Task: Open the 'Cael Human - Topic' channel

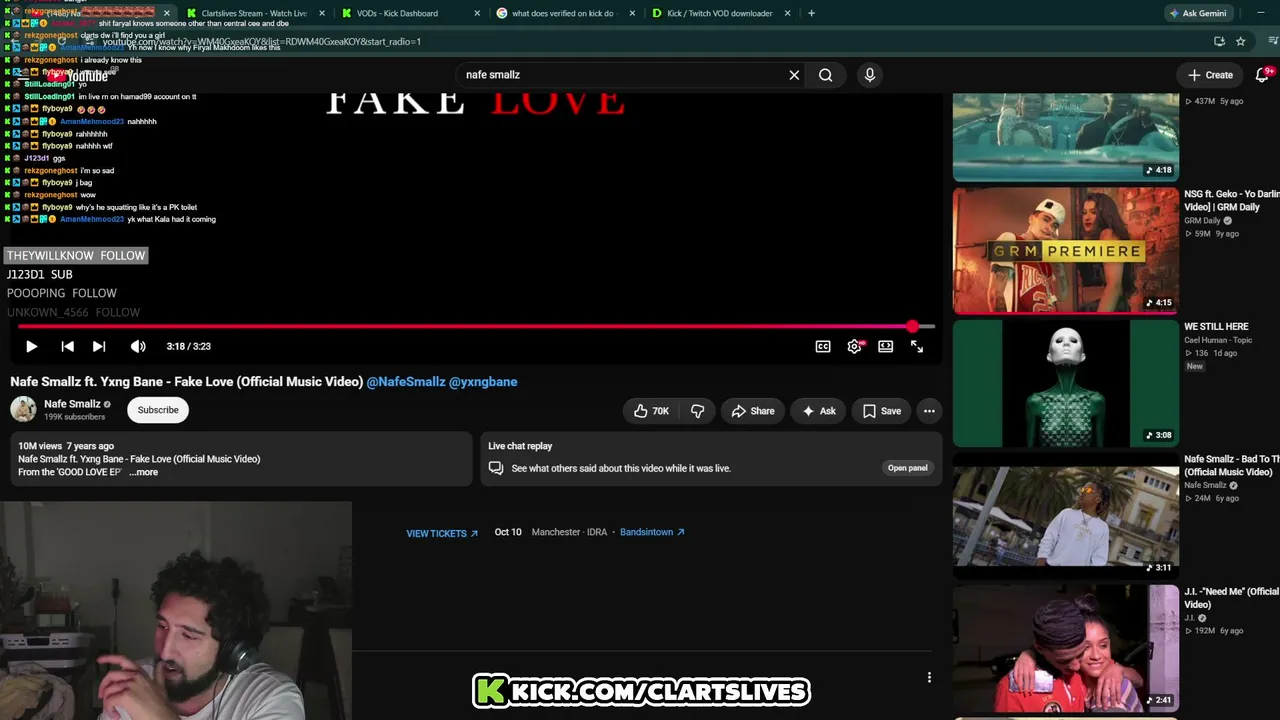Action: [x=1218, y=340]
